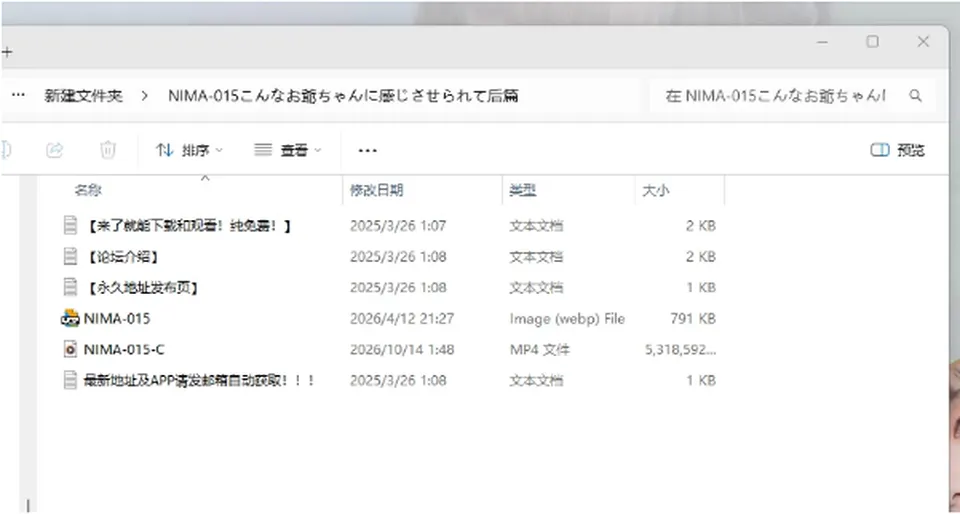This screenshot has height=514, width=960.
Task: Toggle the 预览 preview pane
Action: pyautogui.click(x=898, y=150)
